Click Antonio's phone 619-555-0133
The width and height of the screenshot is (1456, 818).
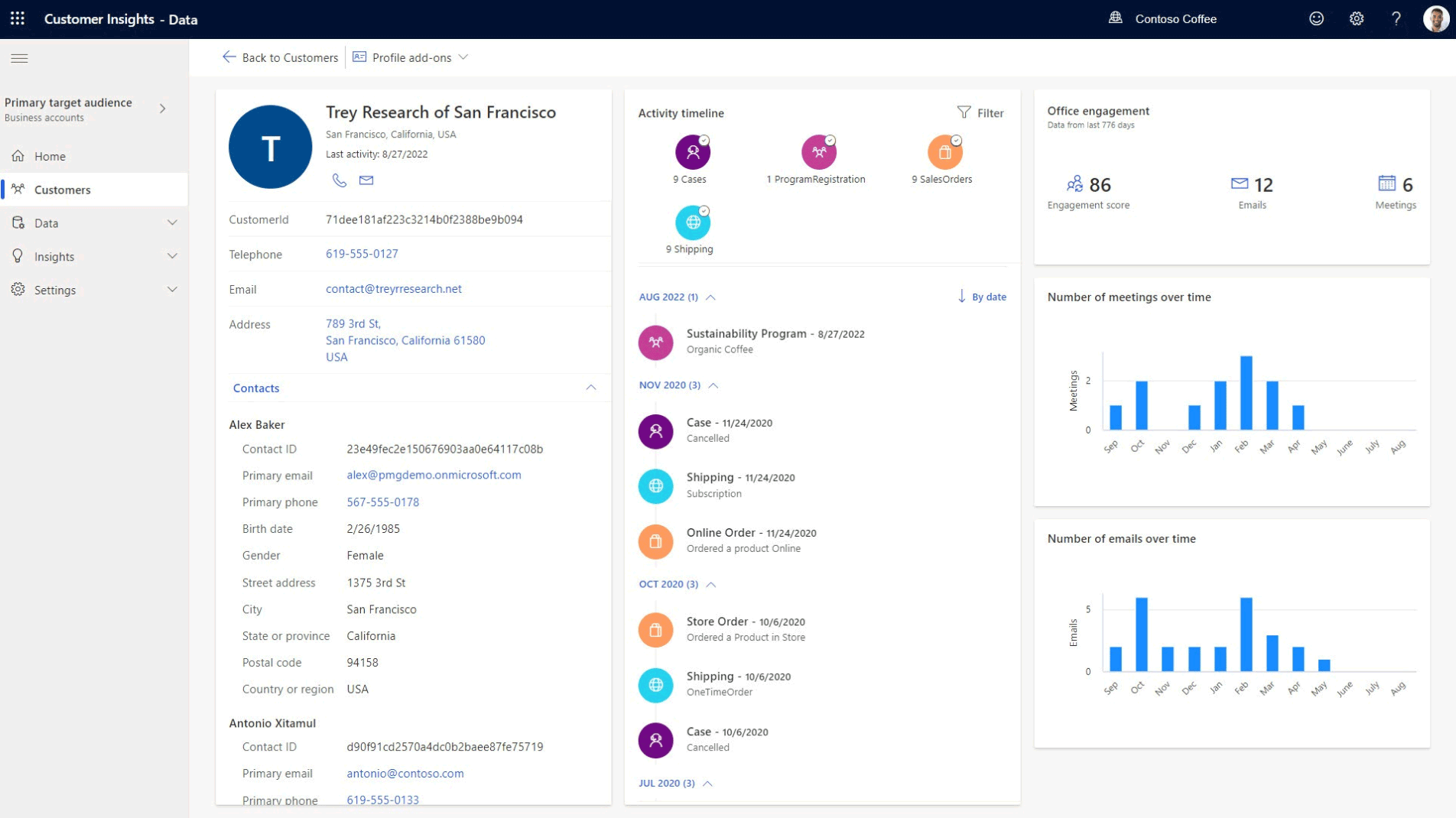tap(382, 800)
